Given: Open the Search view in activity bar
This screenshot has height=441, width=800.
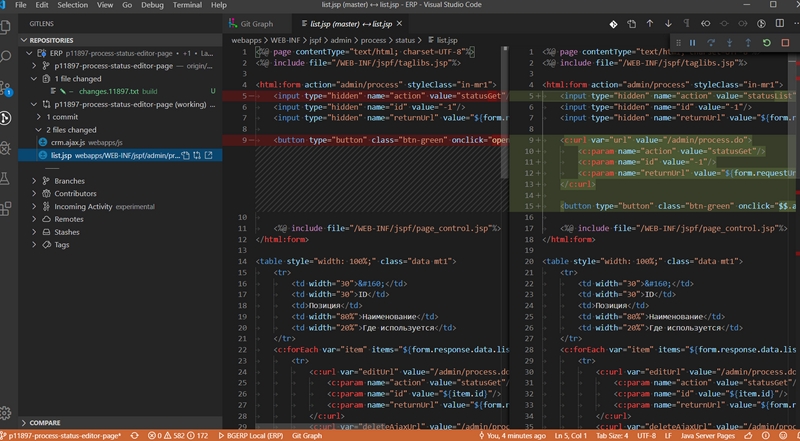Looking at the screenshot, I should [6, 57].
